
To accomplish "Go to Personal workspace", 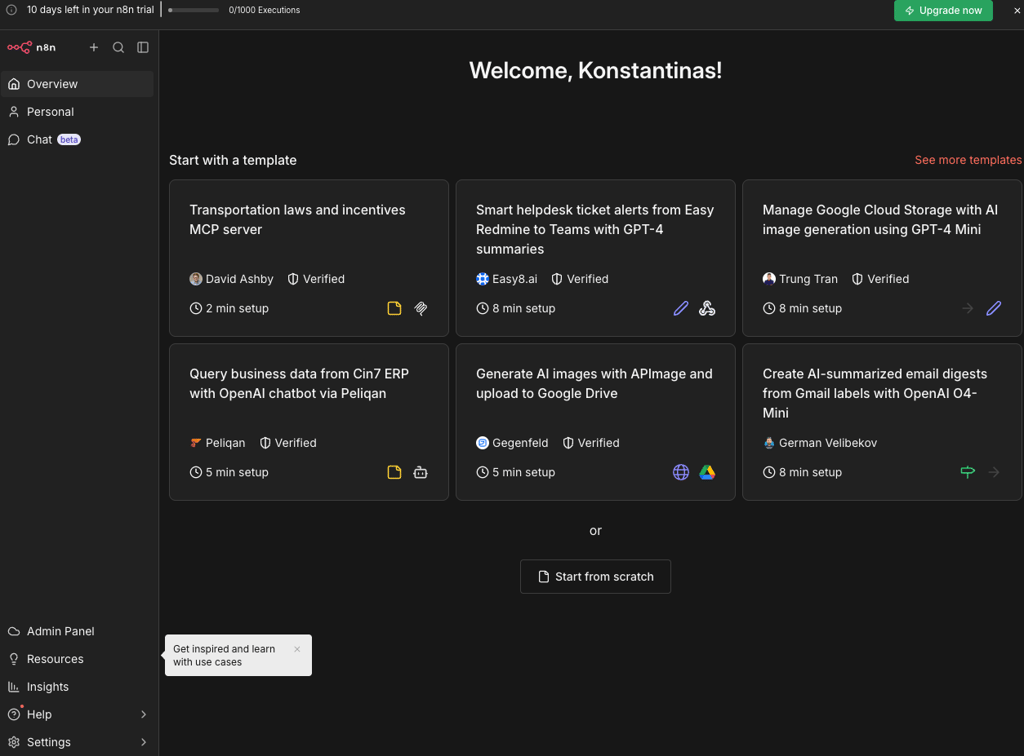I will 77,112.
